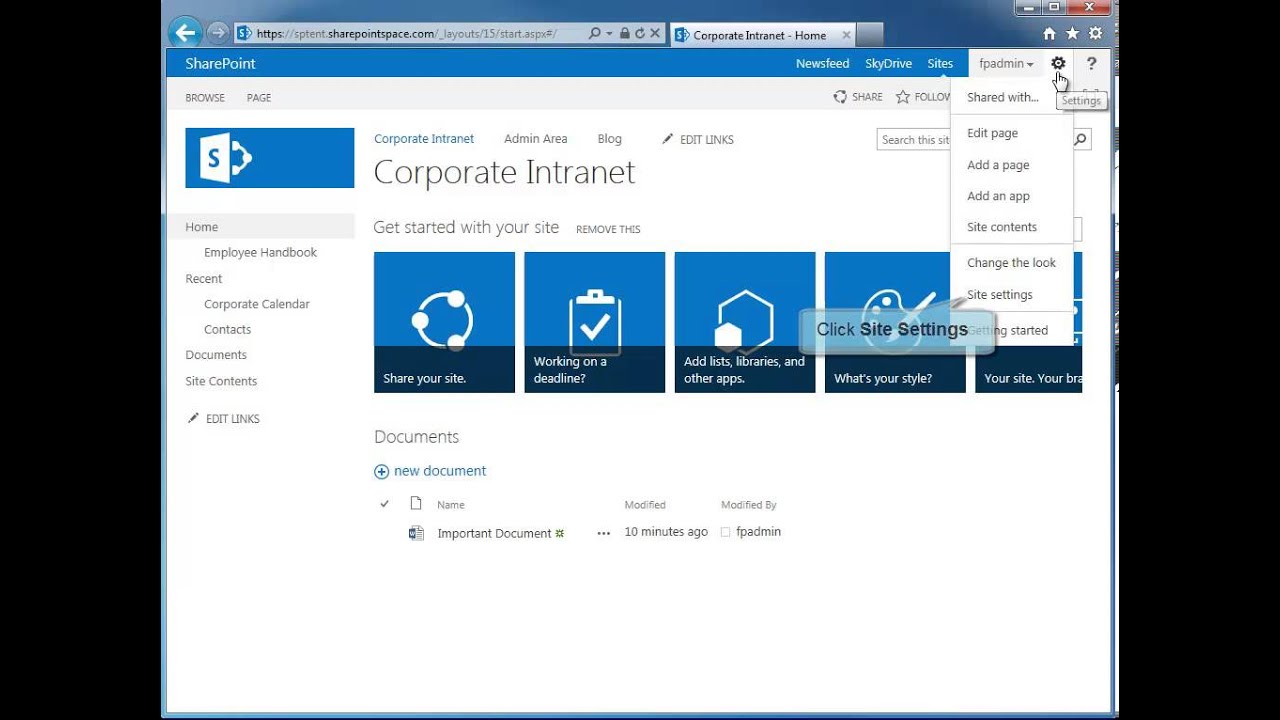Click the fpadmin Modified By link
1280x720 pixels.
tap(758, 532)
